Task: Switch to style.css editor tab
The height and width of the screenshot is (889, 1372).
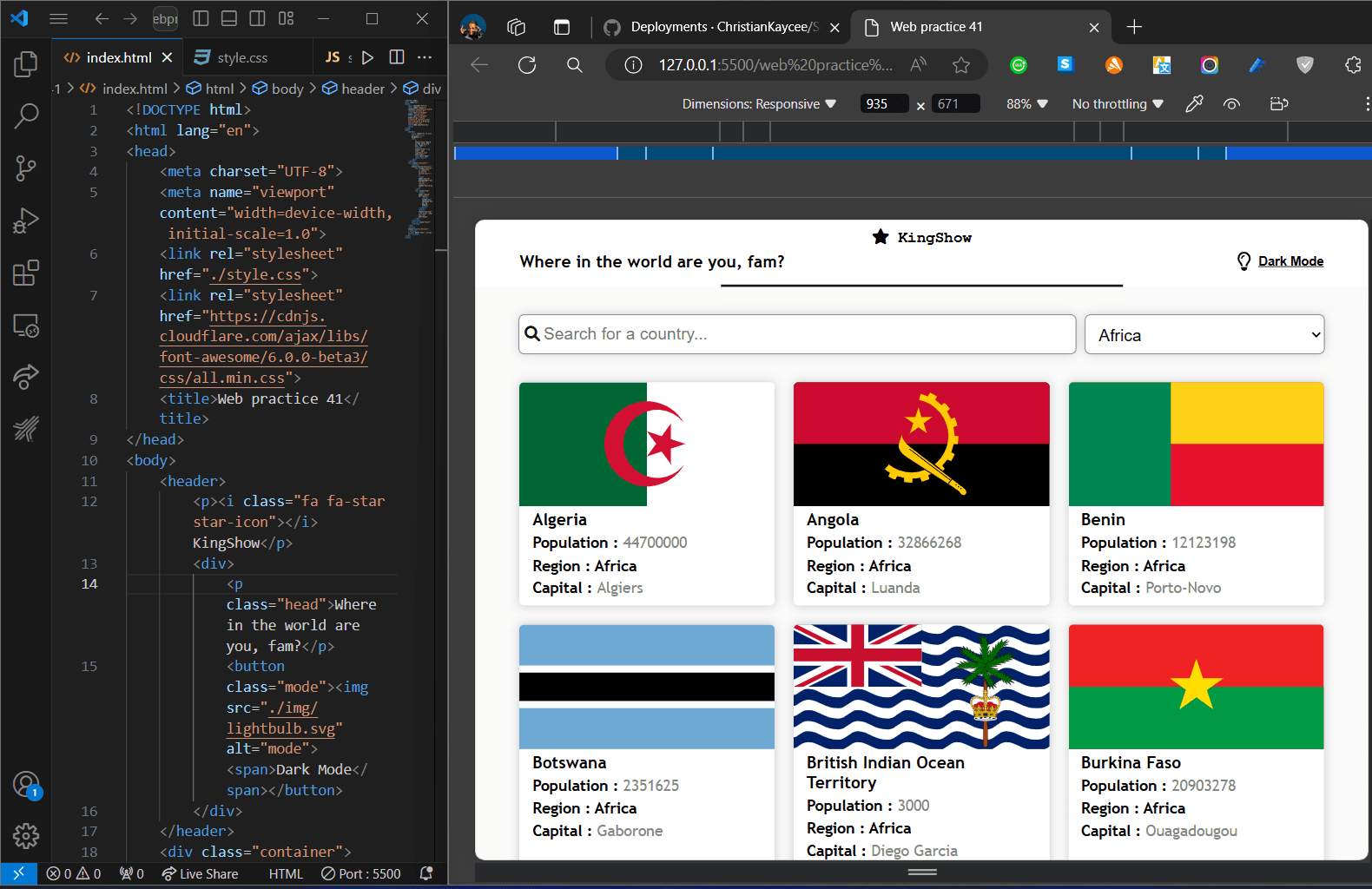Action: (x=242, y=57)
